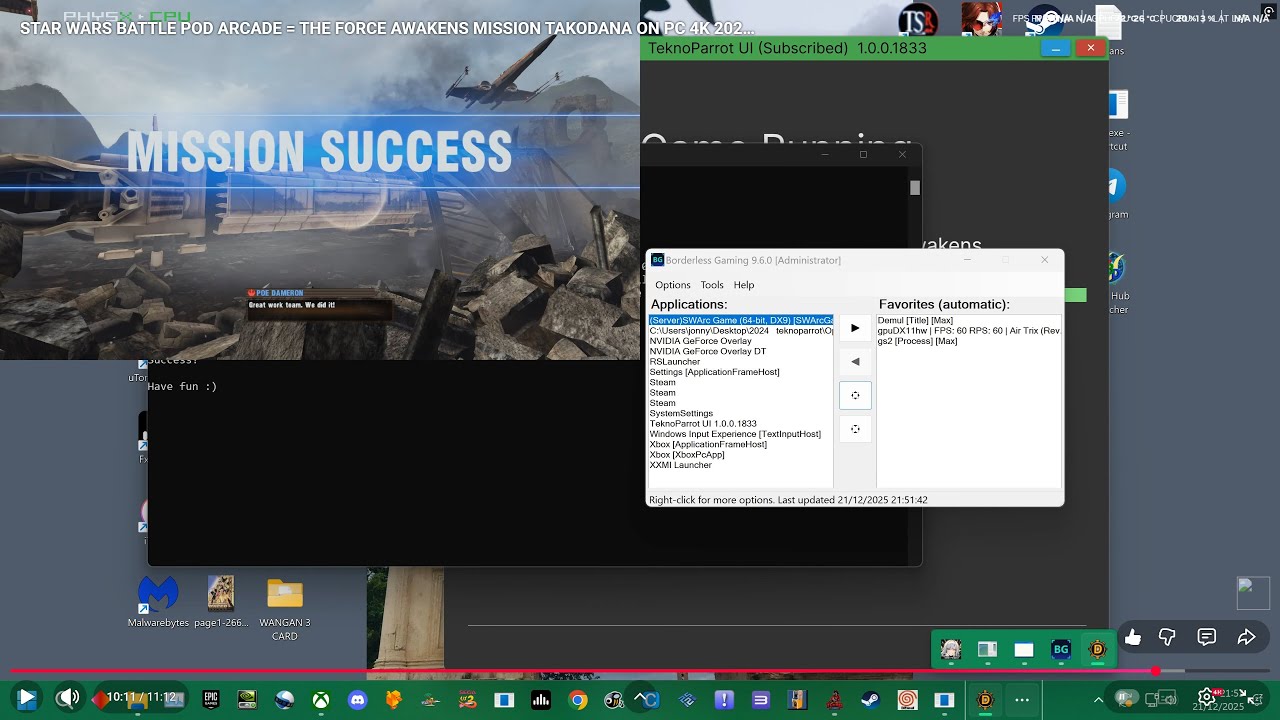
Task: Open Google Chrome from the taskbar
Action: click(578, 700)
